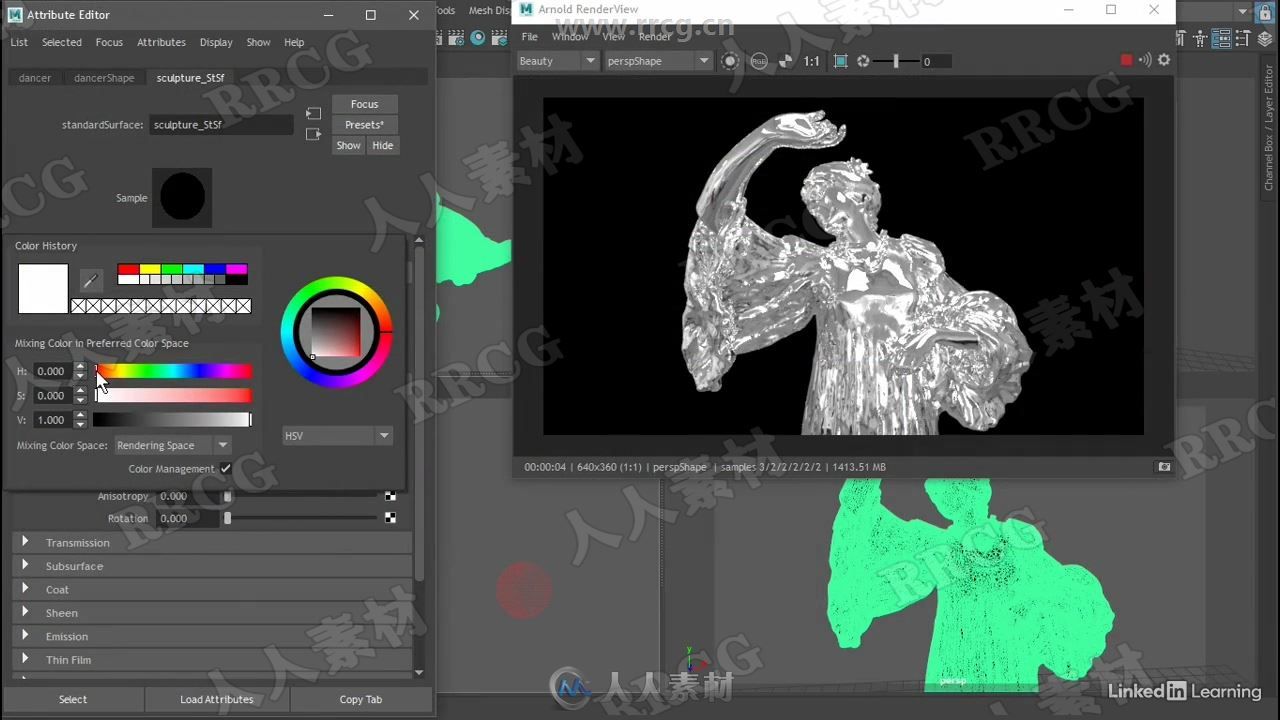
Task: Toggle RGB channel display in RenderView
Action: coord(758,61)
